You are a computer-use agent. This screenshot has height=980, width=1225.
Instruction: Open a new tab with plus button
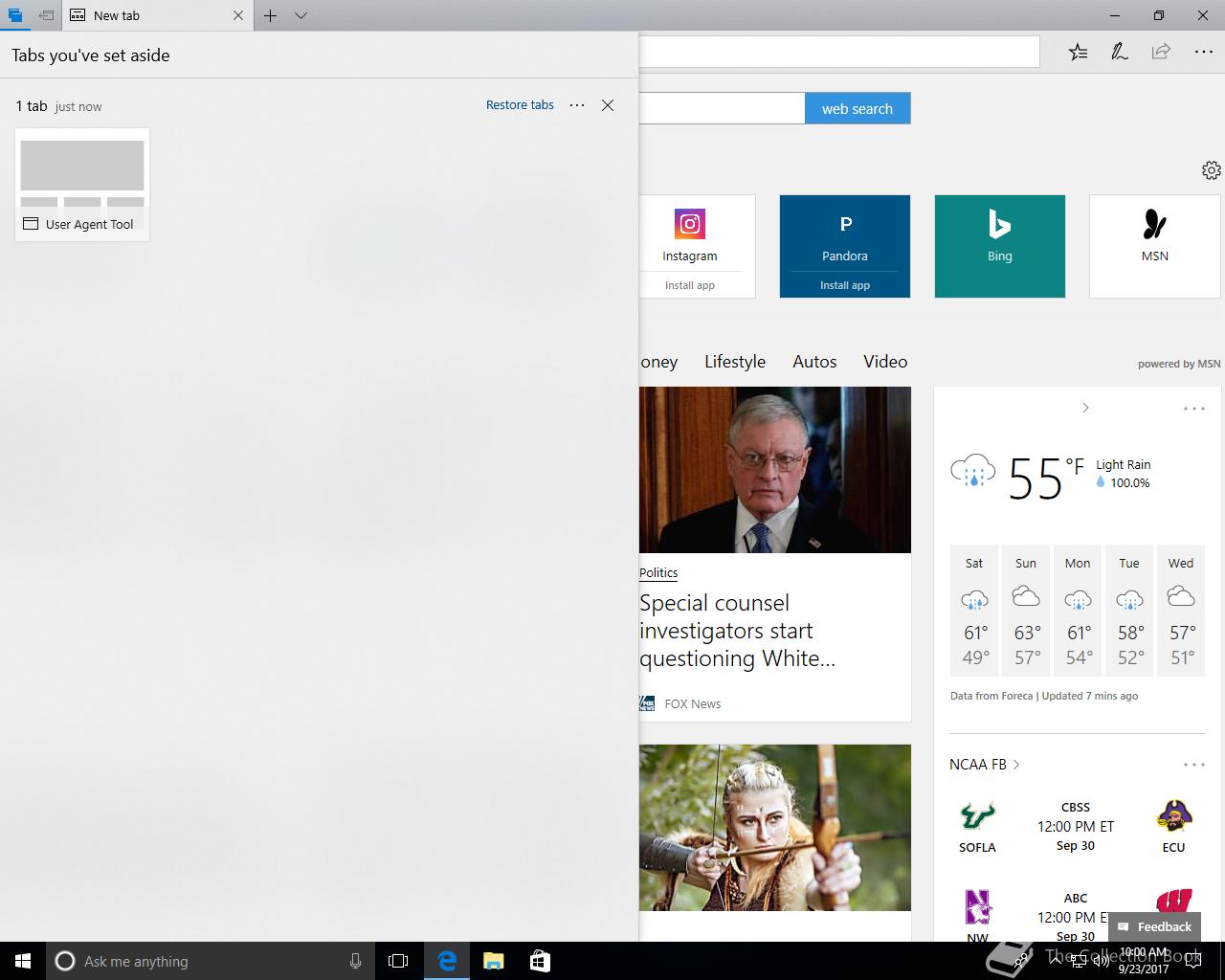(271, 15)
